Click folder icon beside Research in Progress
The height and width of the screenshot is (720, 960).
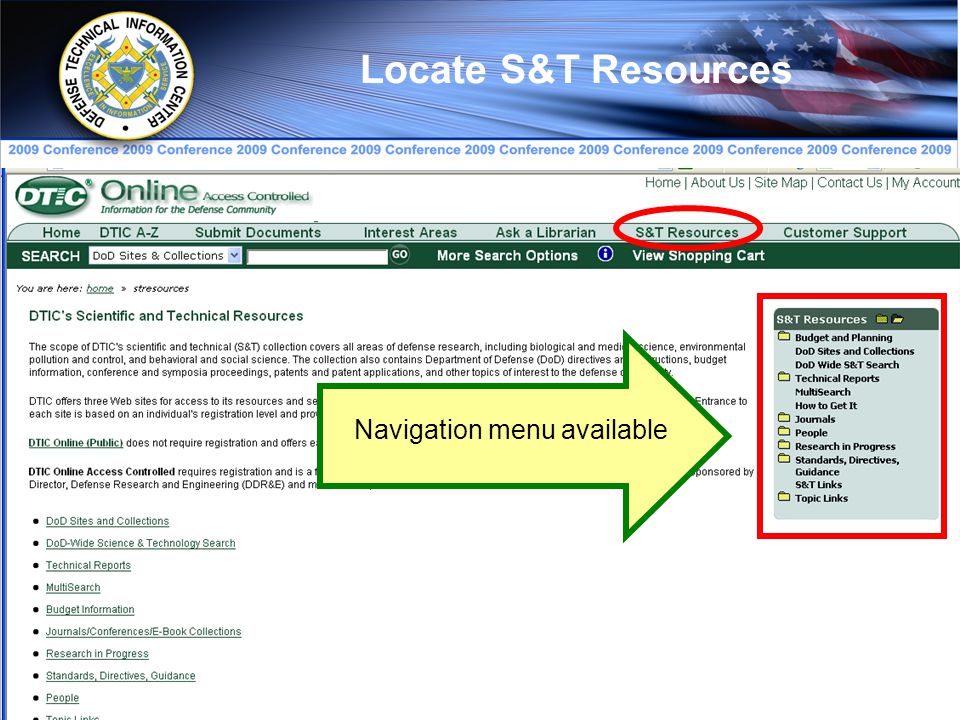pyautogui.click(x=784, y=445)
